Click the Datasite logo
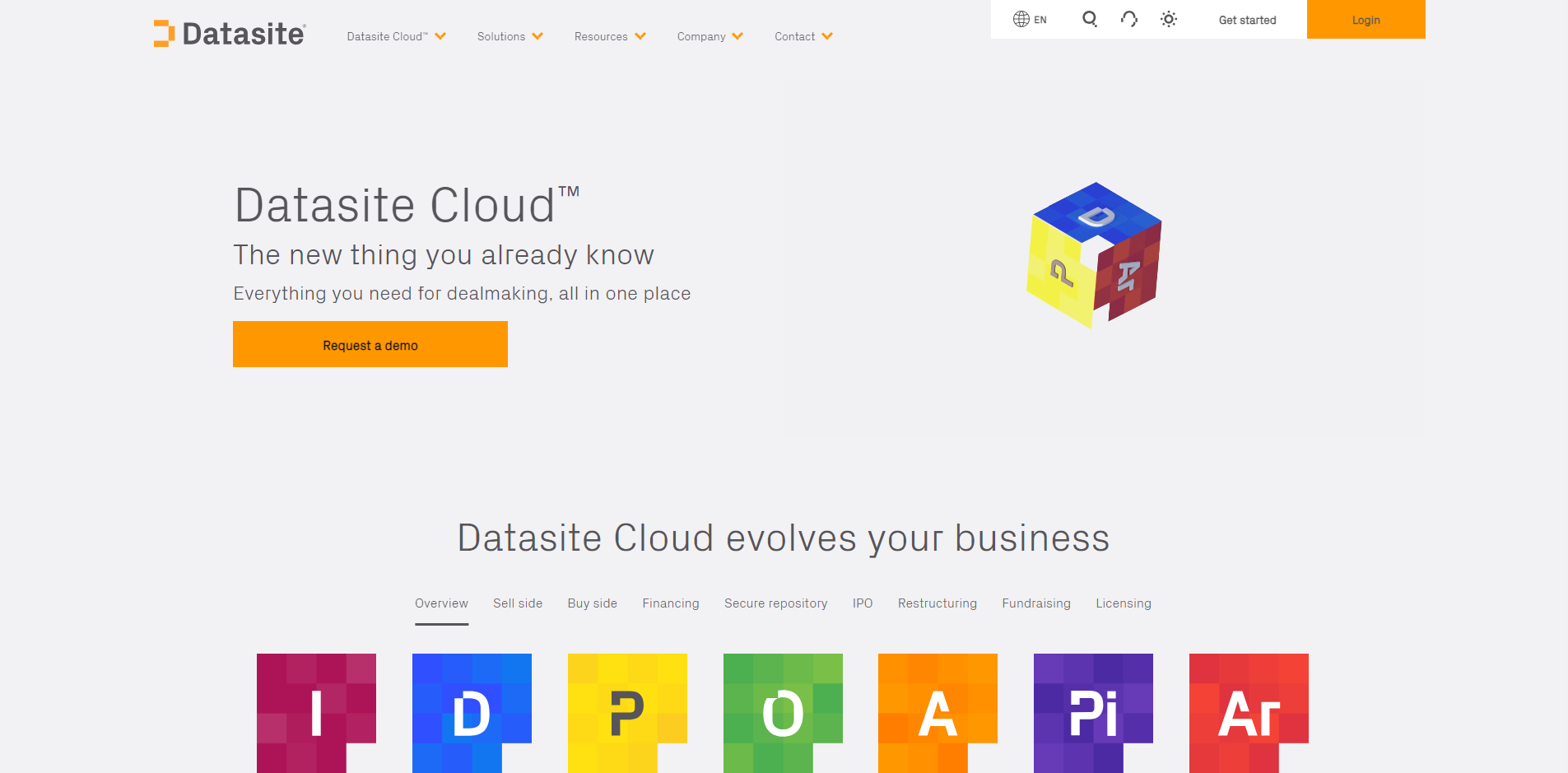 (x=230, y=34)
